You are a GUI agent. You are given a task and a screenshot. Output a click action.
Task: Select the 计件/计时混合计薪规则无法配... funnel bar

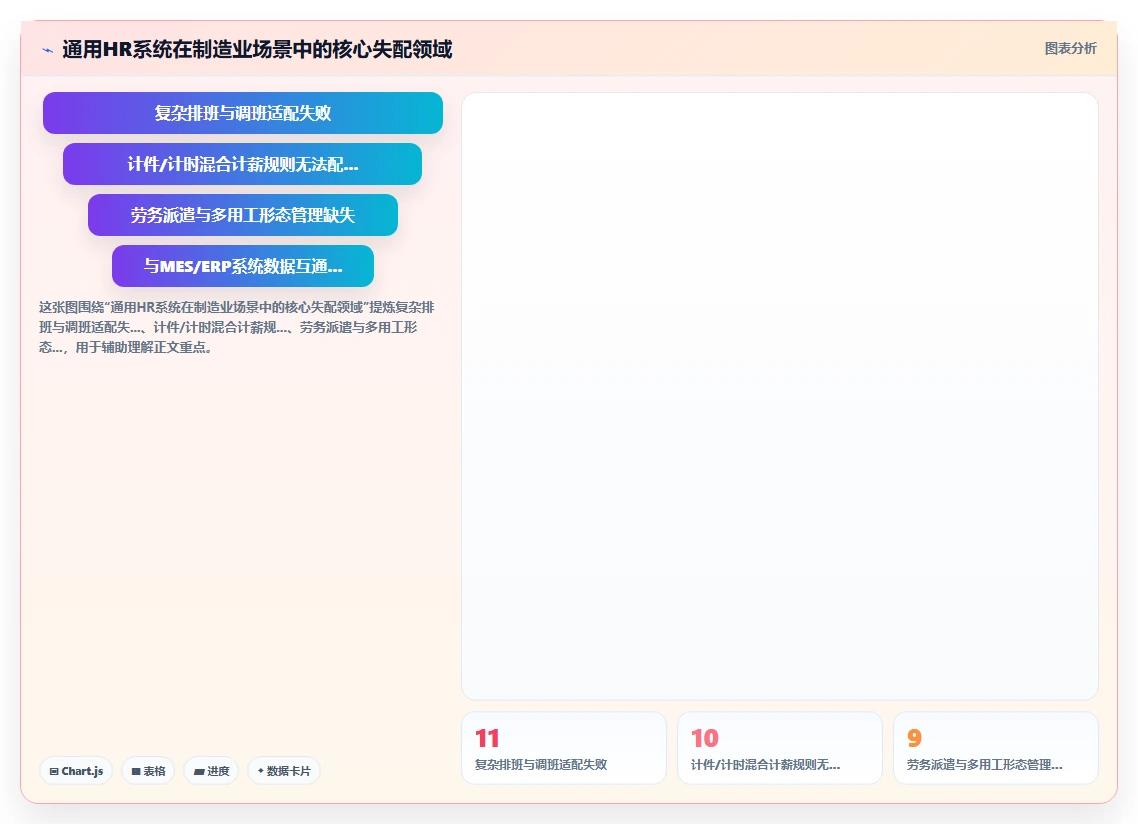(x=242, y=164)
